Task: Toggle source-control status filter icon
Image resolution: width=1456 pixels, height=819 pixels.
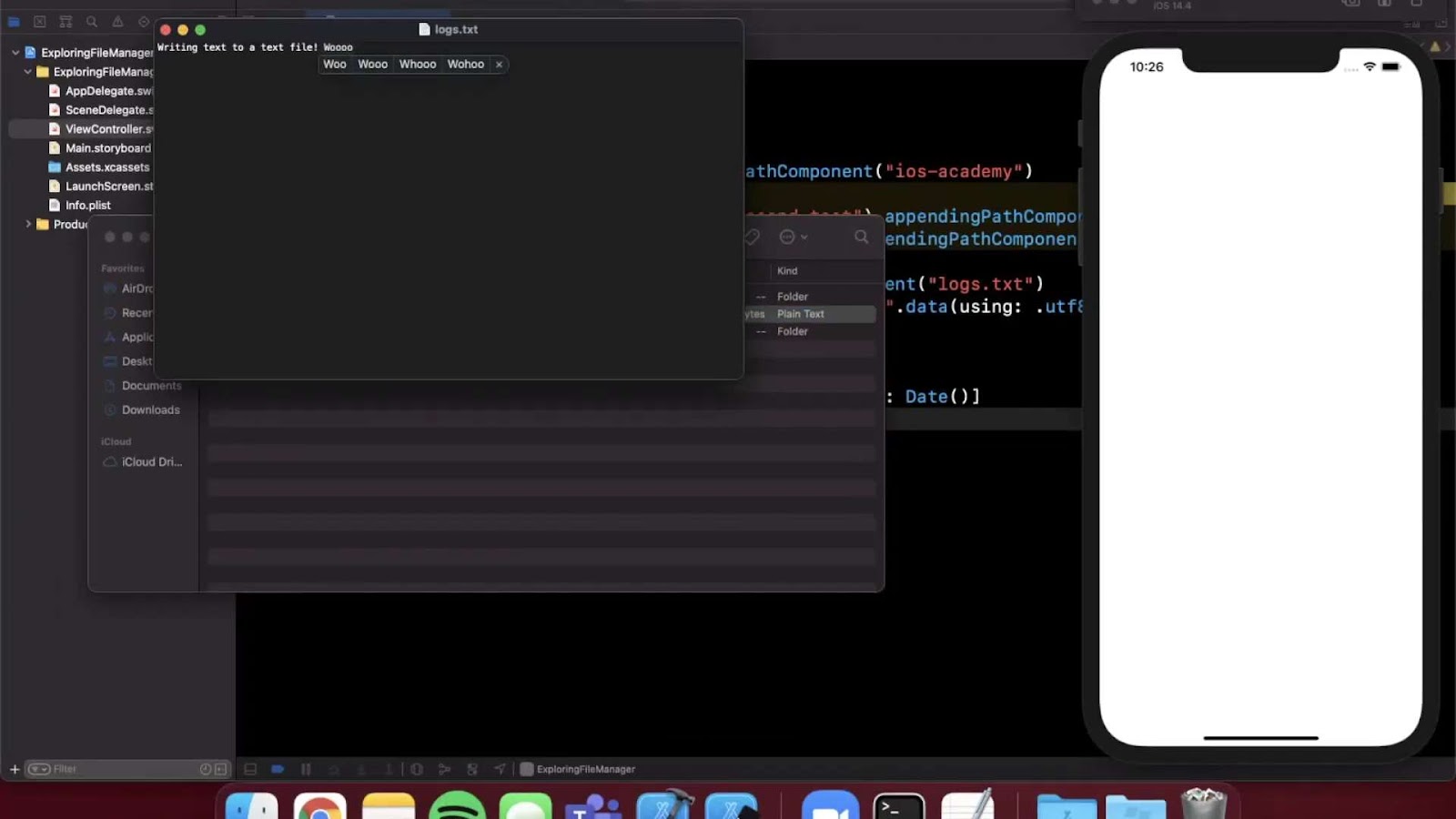Action: coord(220,770)
